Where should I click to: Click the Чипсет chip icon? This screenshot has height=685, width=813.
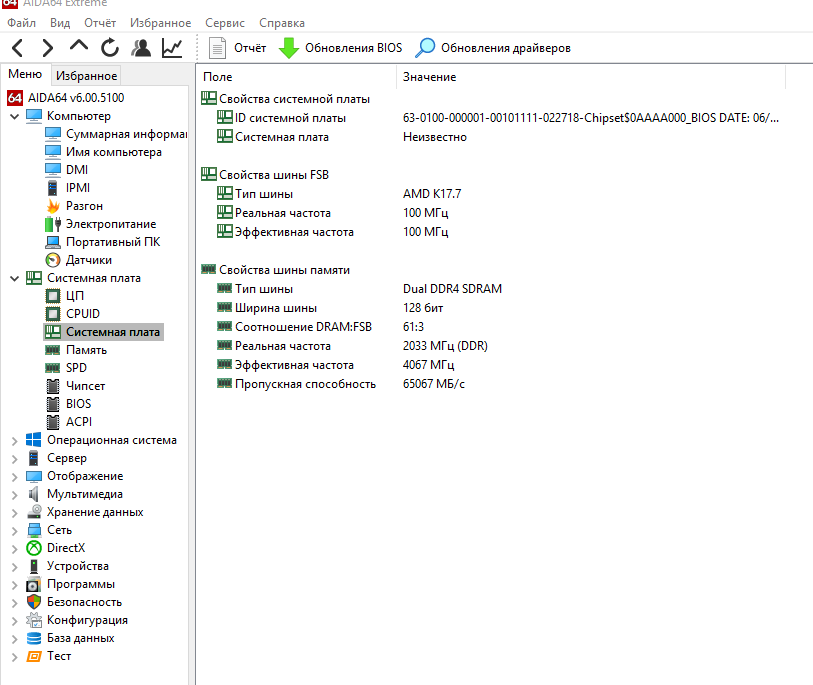click(x=53, y=386)
